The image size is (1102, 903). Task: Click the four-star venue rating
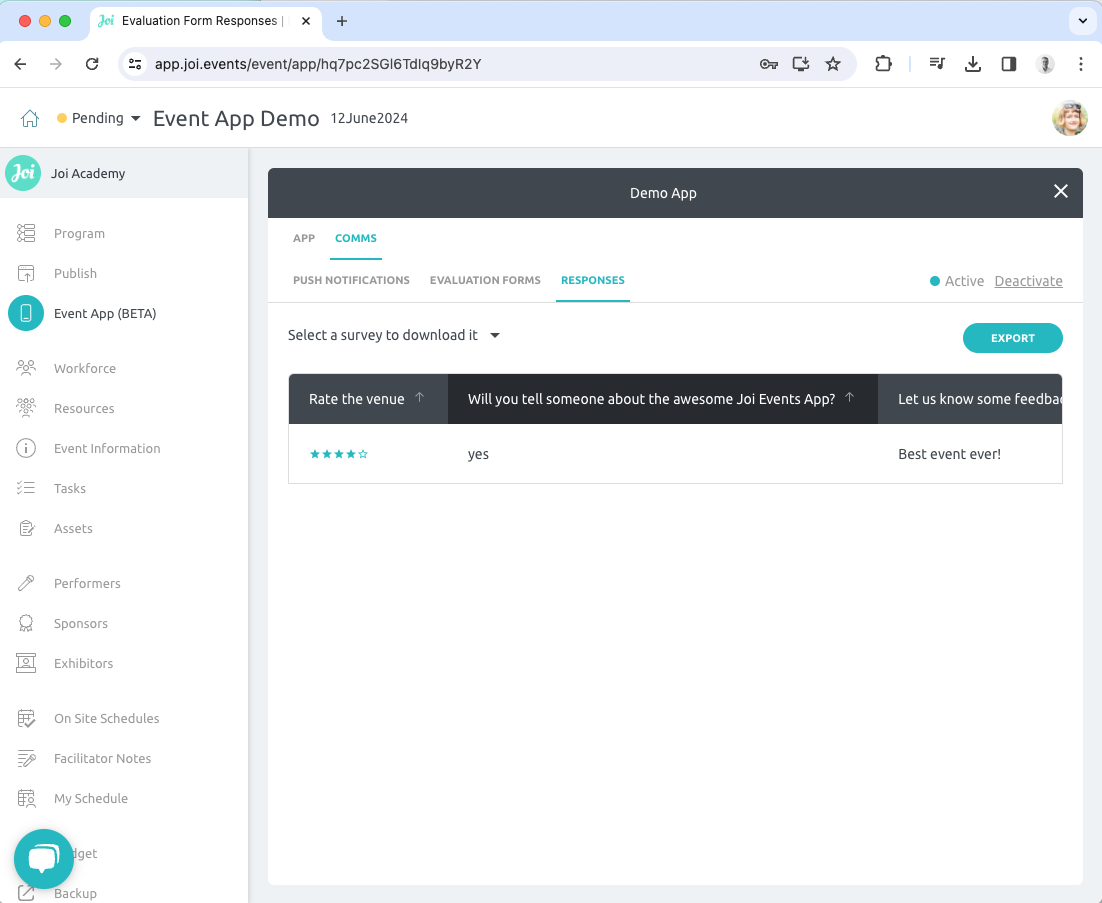pyautogui.click(x=339, y=454)
